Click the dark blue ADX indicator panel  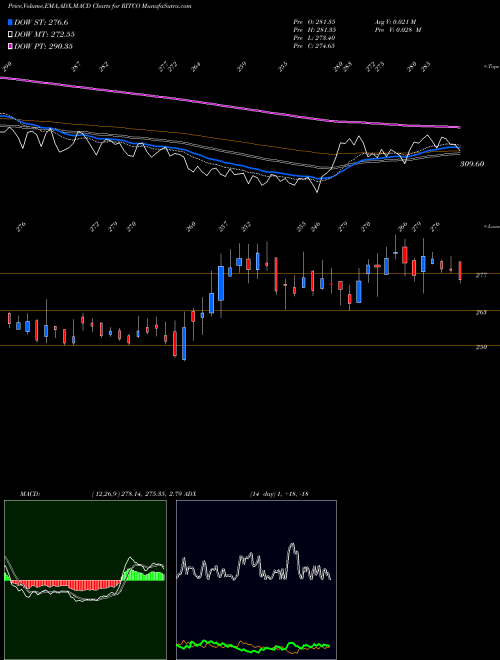point(256,580)
